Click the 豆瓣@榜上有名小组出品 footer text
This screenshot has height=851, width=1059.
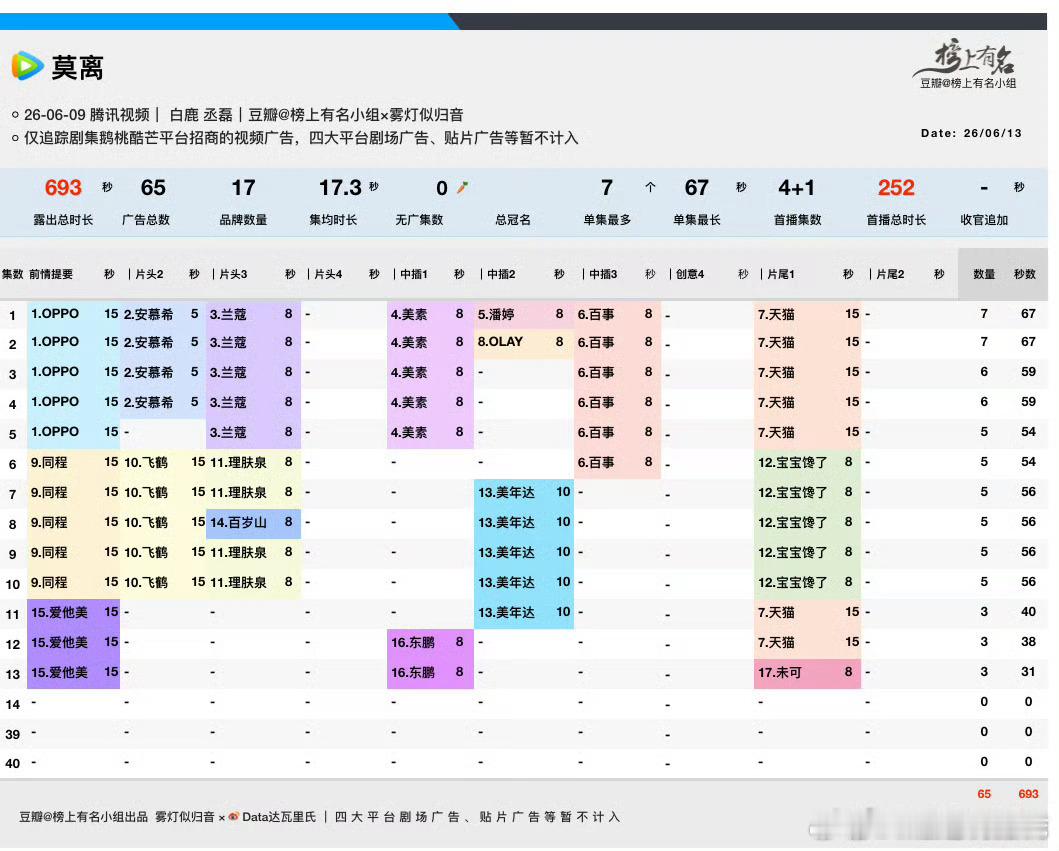tap(83, 817)
